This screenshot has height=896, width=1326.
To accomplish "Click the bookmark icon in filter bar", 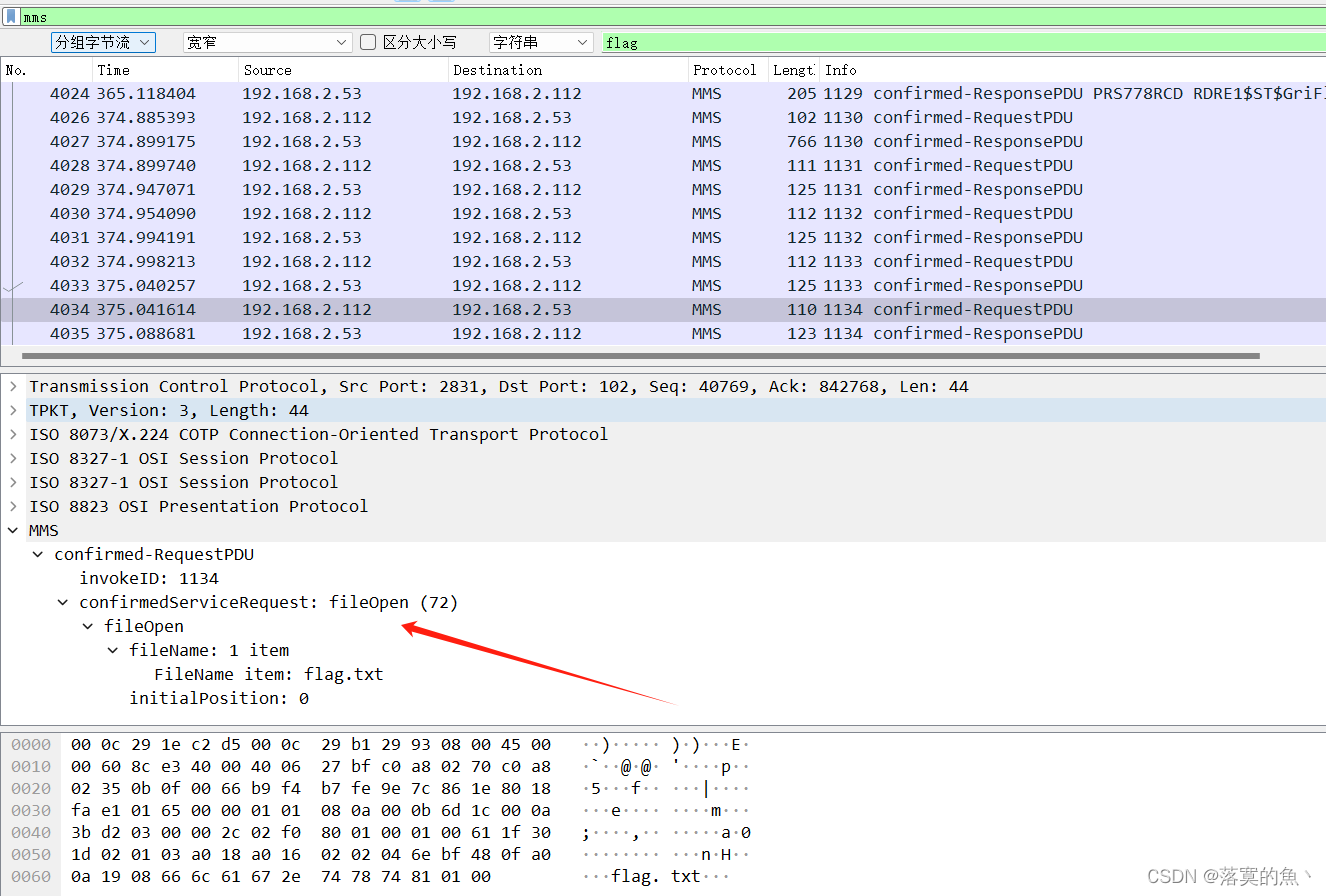I will [11, 17].
